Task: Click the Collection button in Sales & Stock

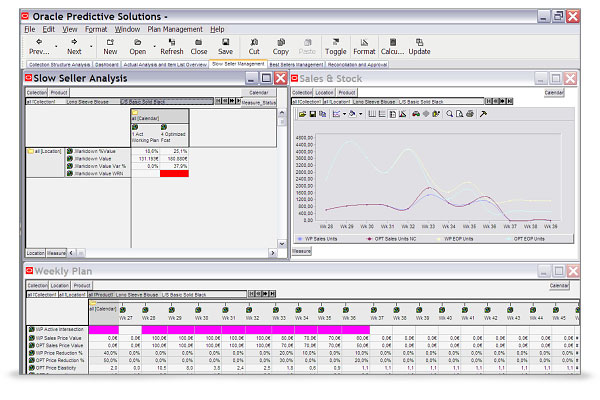Action: click(302, 93)
